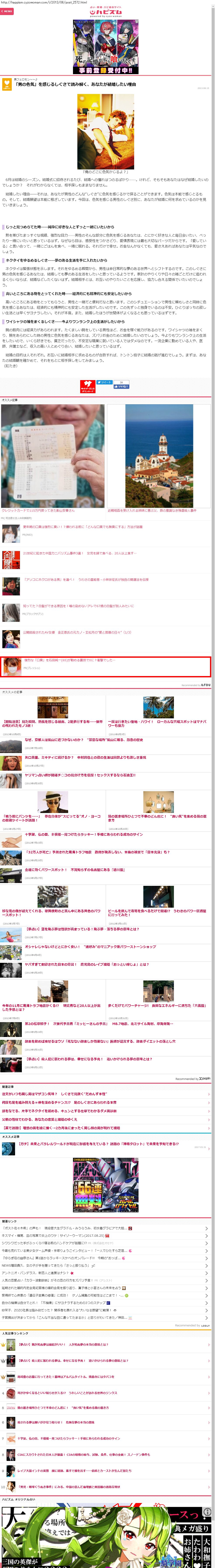215x1568 pixels.
Task: Click thumbnail beside 知ってた？白髪ができる原因 row
Action: point(11,612)
